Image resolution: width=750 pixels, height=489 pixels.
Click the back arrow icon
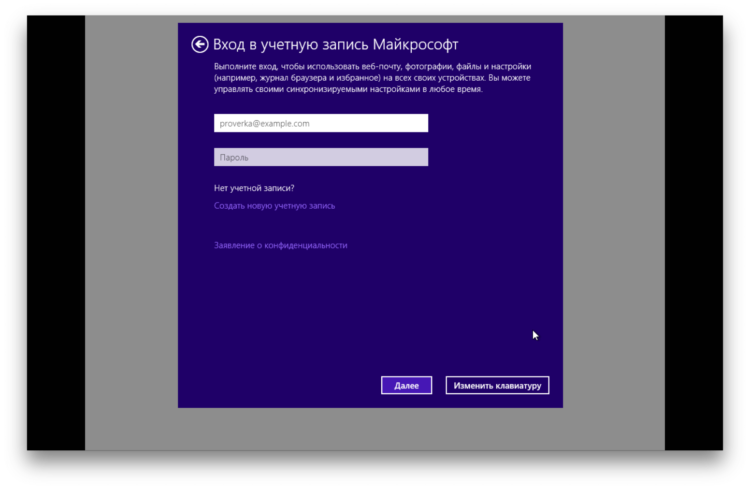point(200,44)
